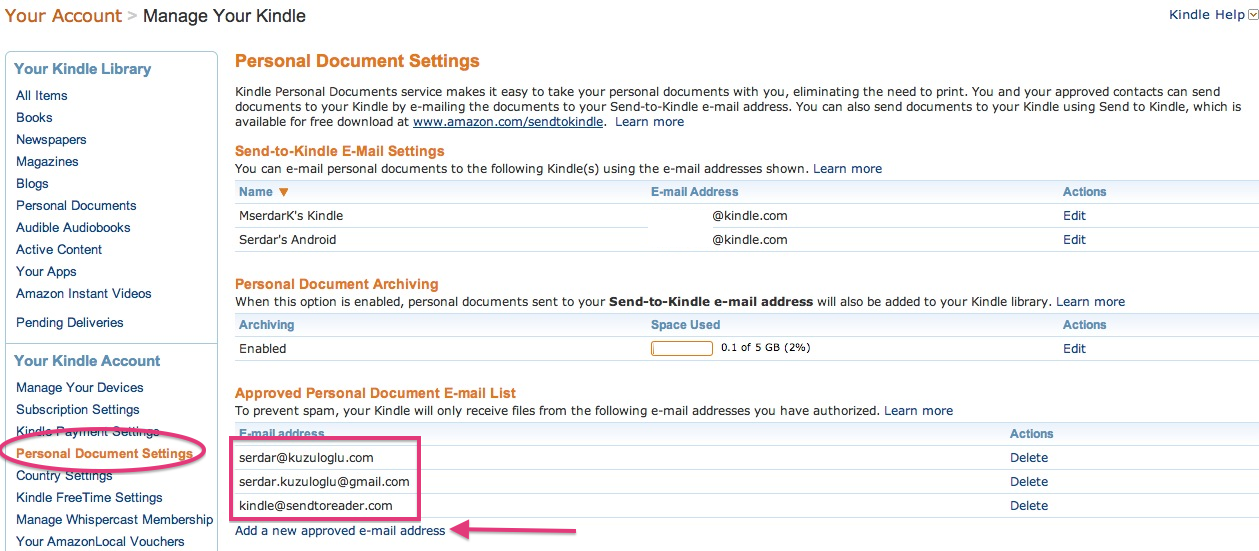Image resolution: width=1259 pixels, height=551 pixels.
Task: Edit the Personal Document Archiving setting
Action: click(x=1074, y=349)
